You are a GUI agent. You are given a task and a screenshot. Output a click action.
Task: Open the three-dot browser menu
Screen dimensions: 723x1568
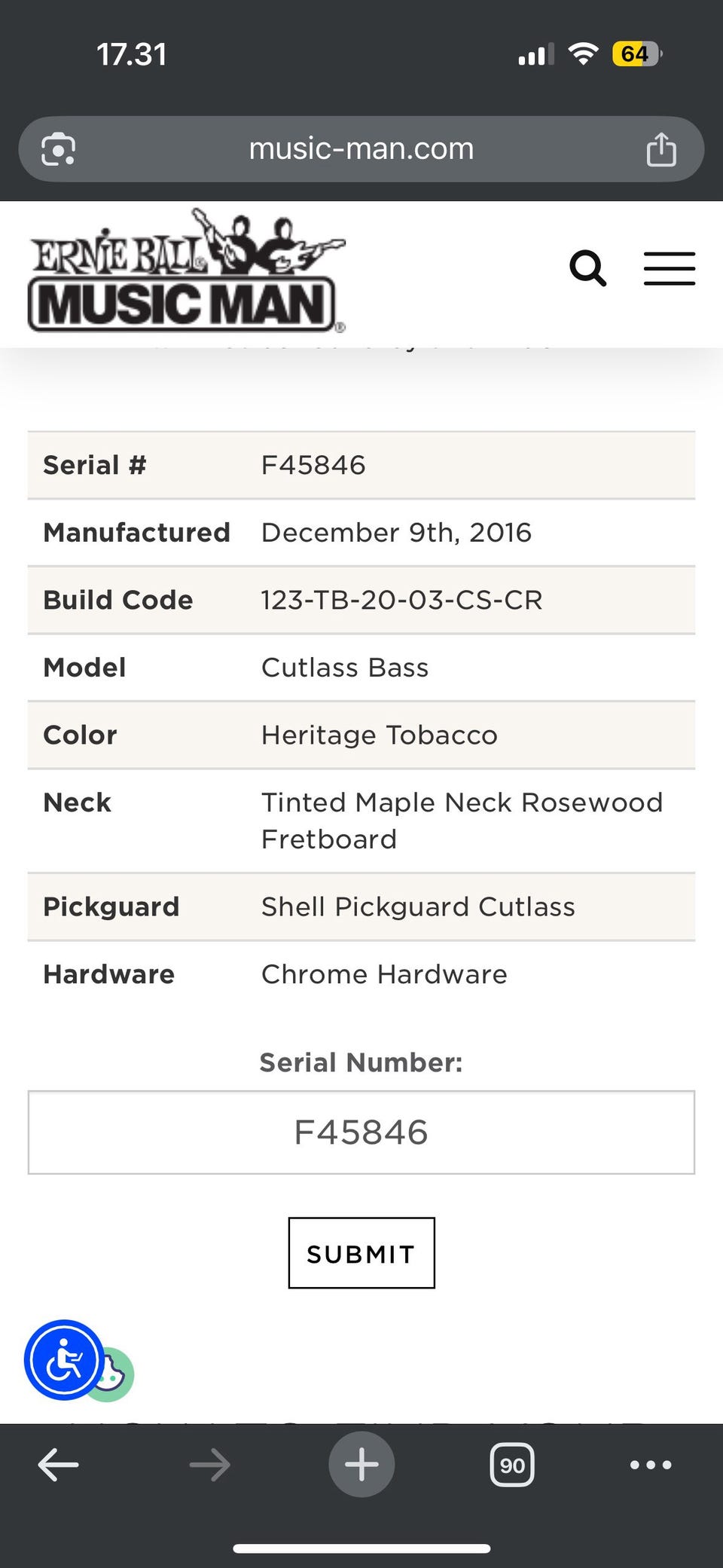(x=651, y=1465)
